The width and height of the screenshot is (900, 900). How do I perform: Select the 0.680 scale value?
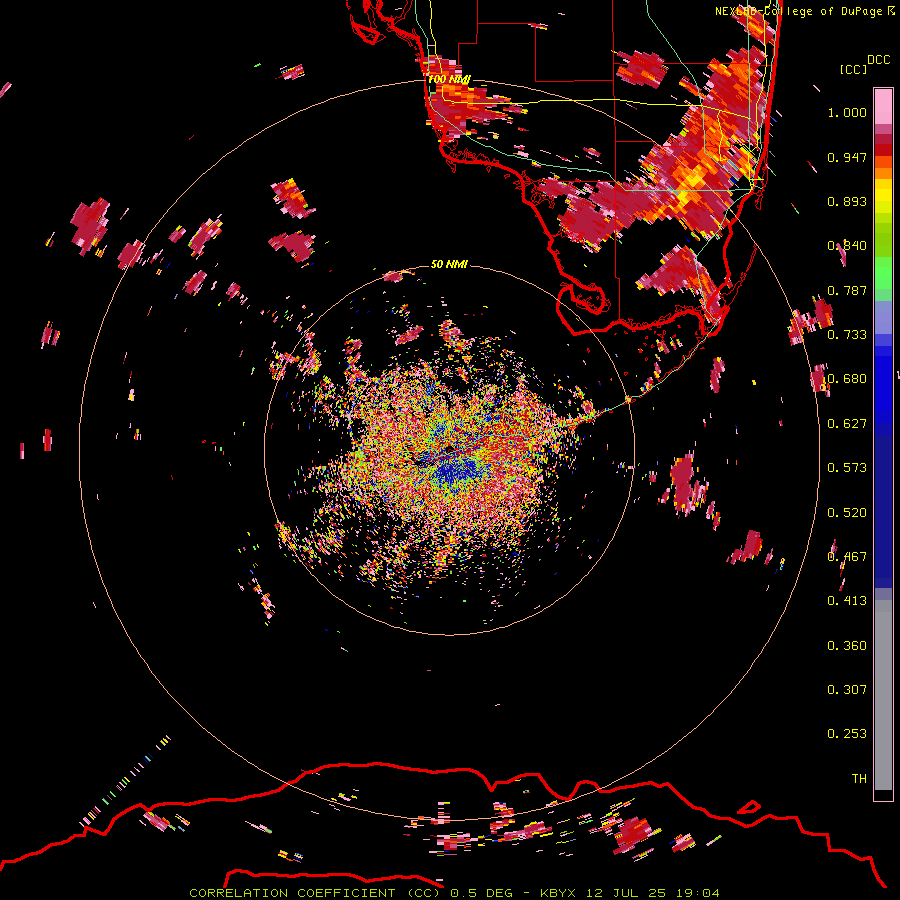(x=847, y=379)
